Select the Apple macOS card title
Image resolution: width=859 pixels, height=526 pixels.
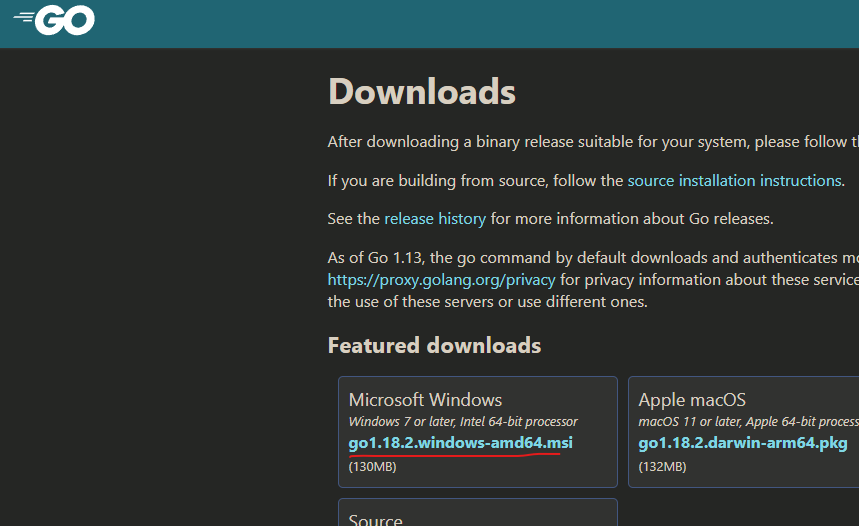(692, 400)
